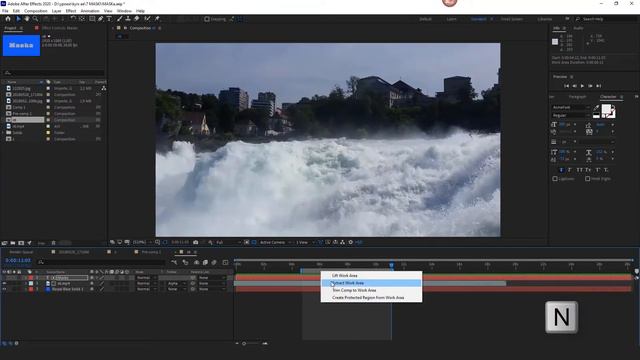This screenshot has width=640, height=360.
Task: Select the Roto Brush tool
Action: 147,19
